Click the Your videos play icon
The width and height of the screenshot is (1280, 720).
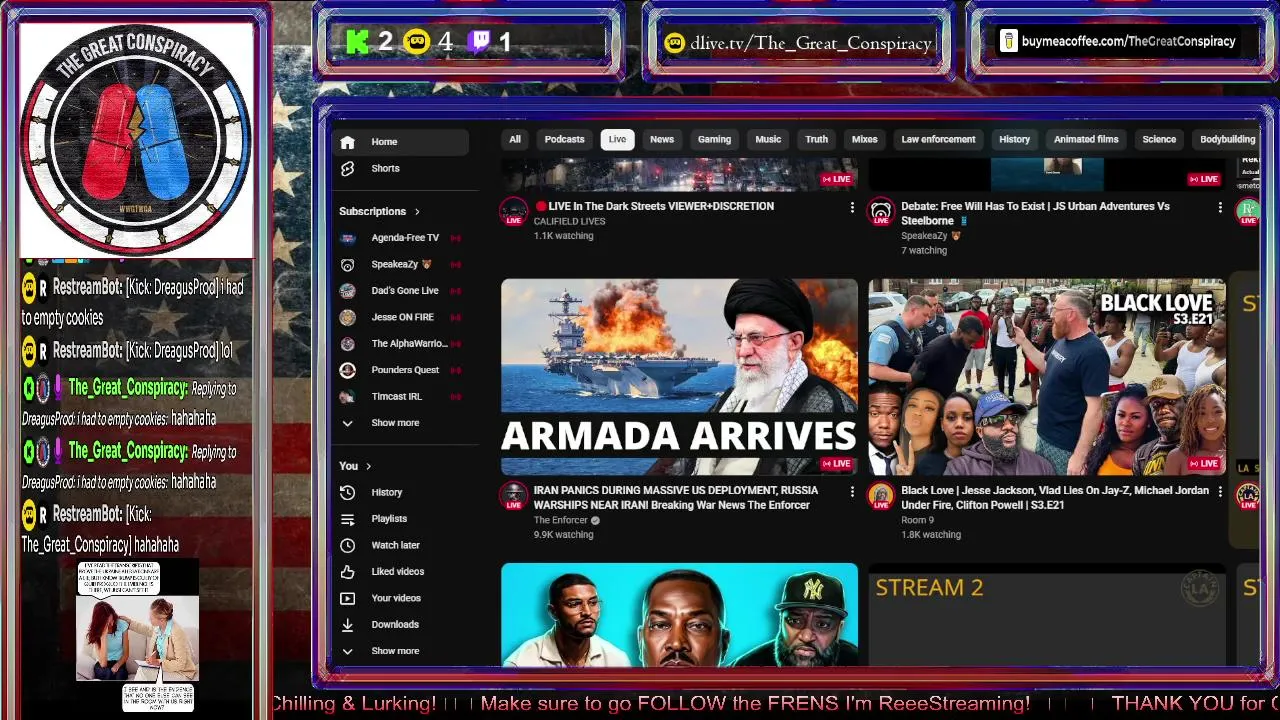click(x=347, y=598)
